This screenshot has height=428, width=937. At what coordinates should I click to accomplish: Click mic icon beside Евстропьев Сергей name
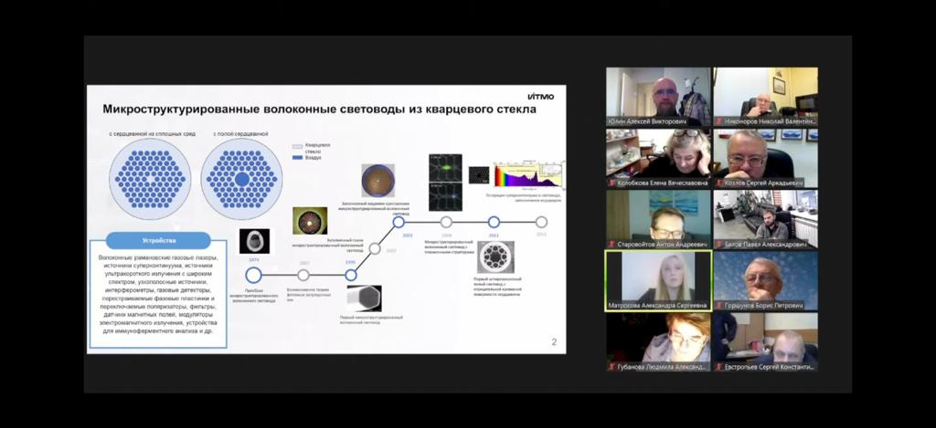point(719,367)
